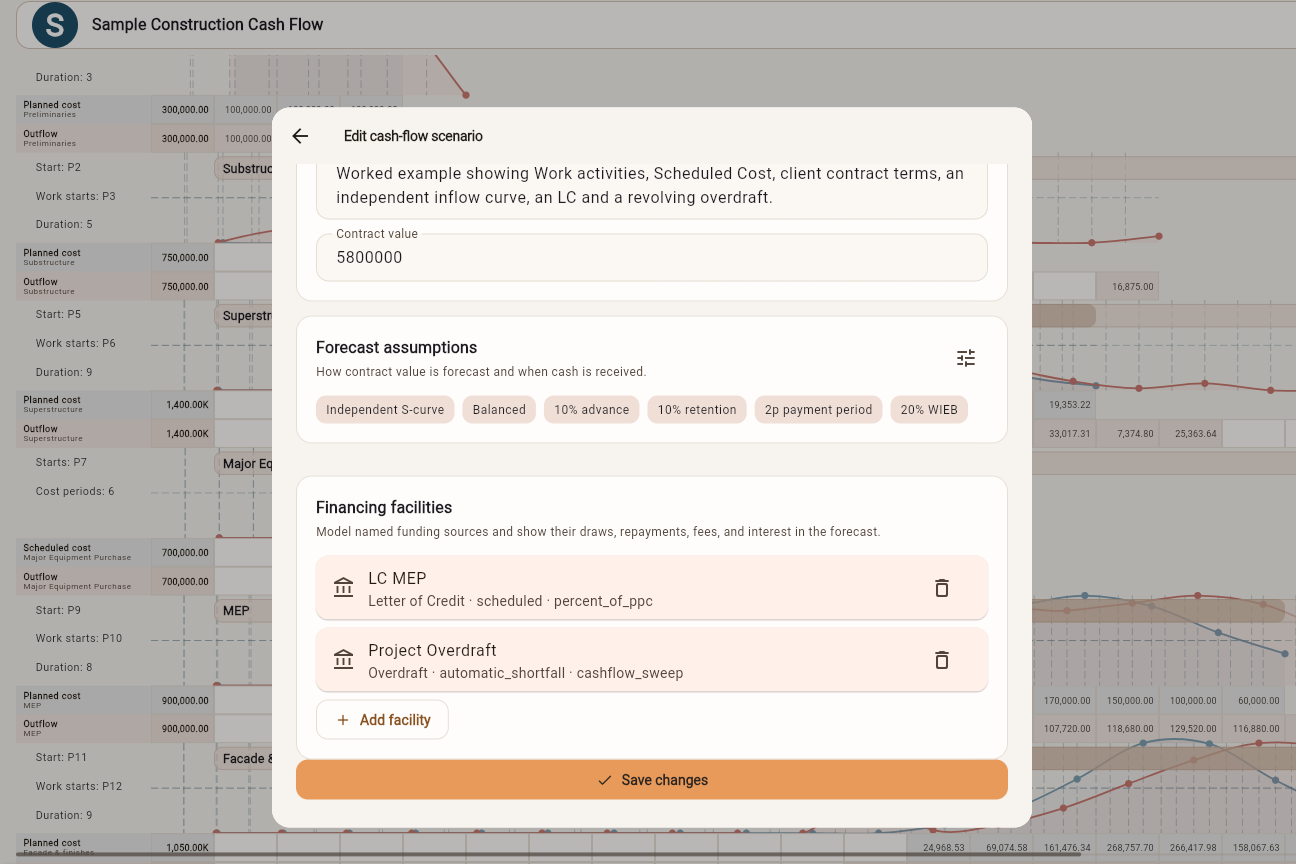Viewport: 1296px width, 864px height.
Task: Open forecast assumptions tune settings
Action: (x=966, y=358)
